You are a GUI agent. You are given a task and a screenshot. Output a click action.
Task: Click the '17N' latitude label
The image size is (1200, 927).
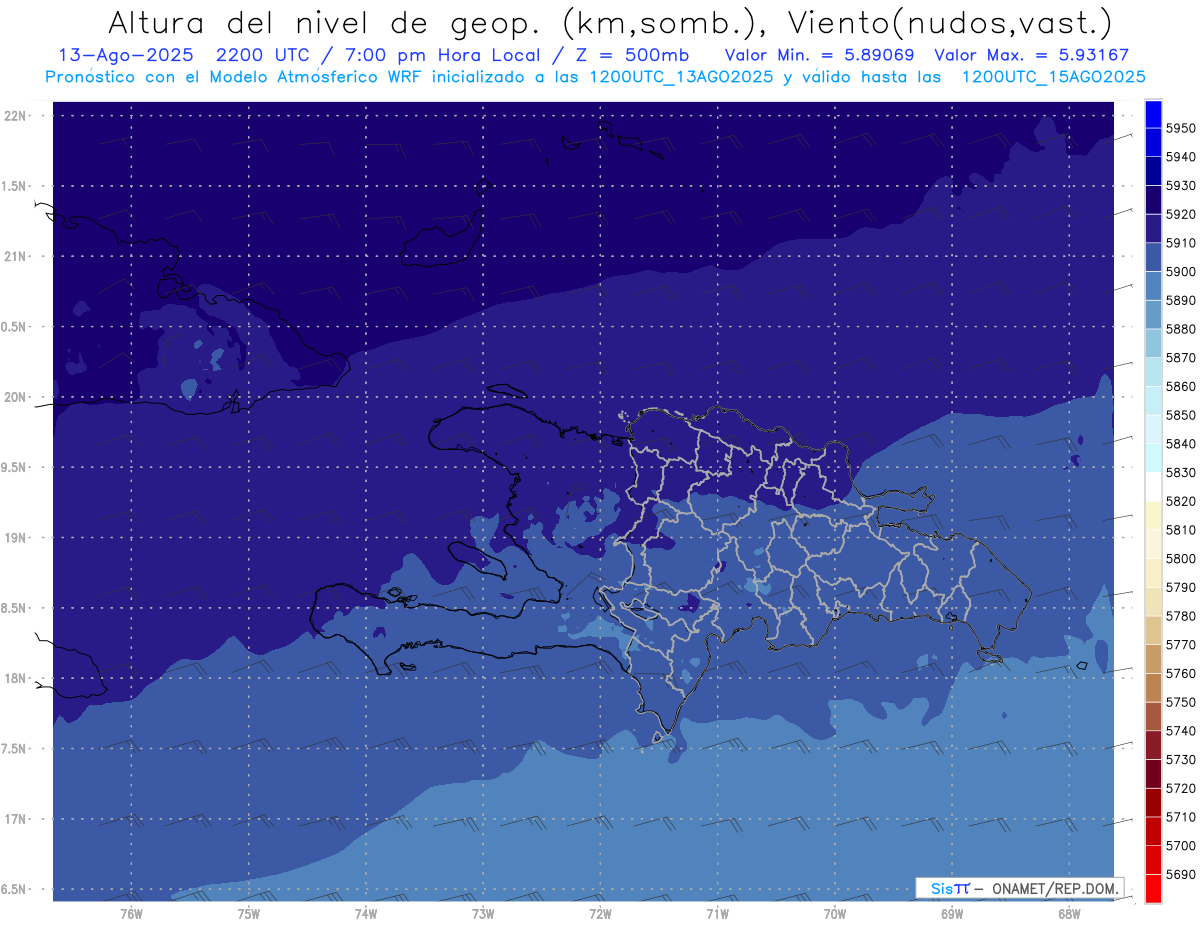(x=15, y=819)
